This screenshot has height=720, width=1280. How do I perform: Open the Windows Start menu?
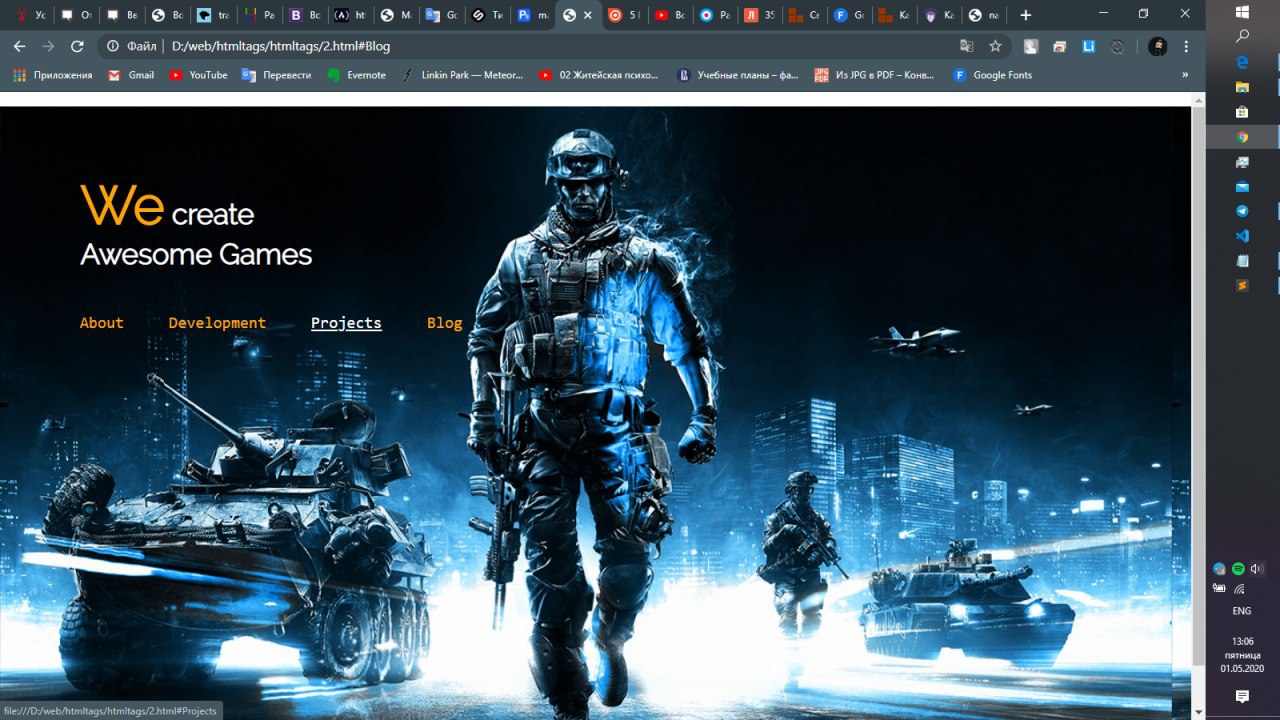click(x=1243, y=12)
